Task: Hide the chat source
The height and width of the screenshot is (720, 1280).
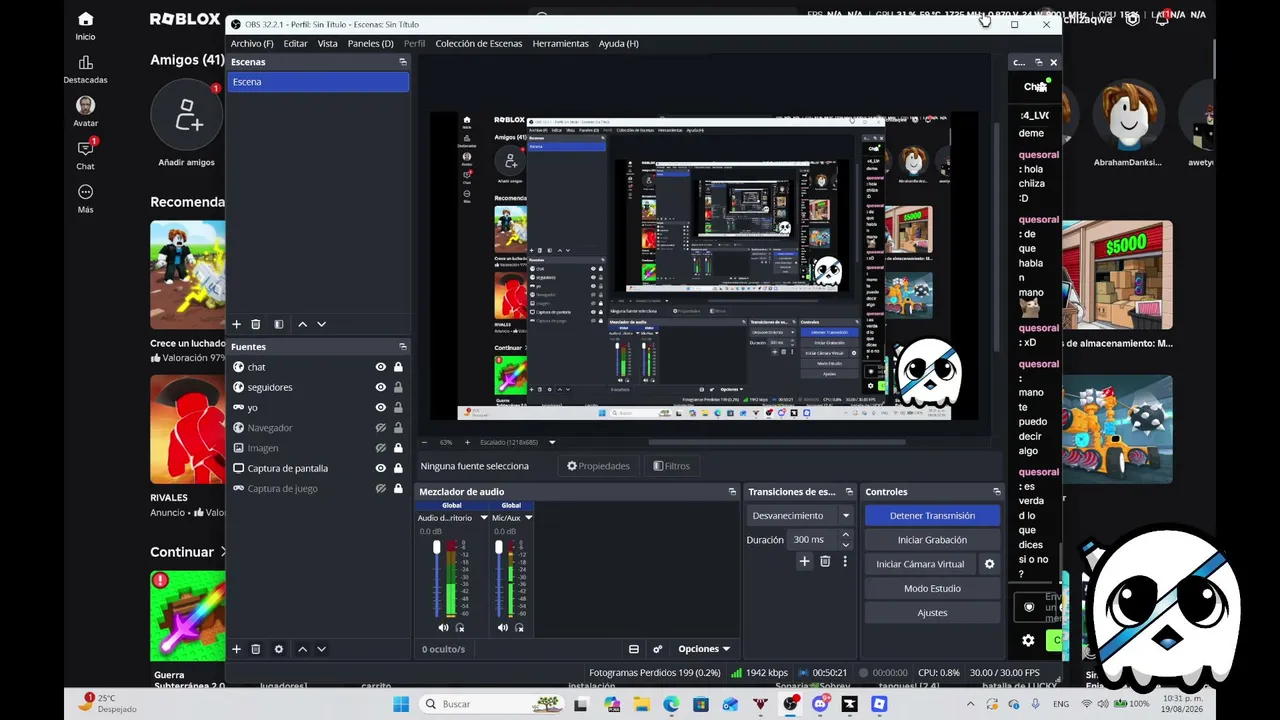Action: click(x=381, y=367)
